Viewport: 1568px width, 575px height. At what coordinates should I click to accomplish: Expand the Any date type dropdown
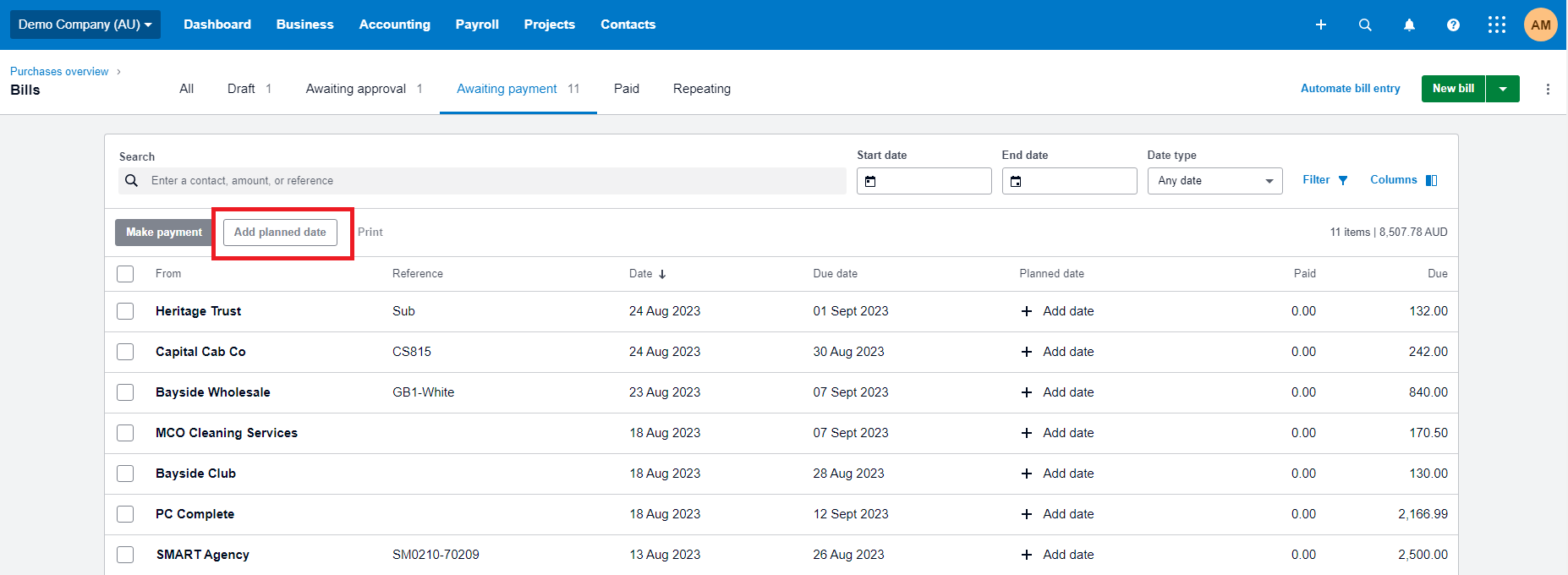1214,181
